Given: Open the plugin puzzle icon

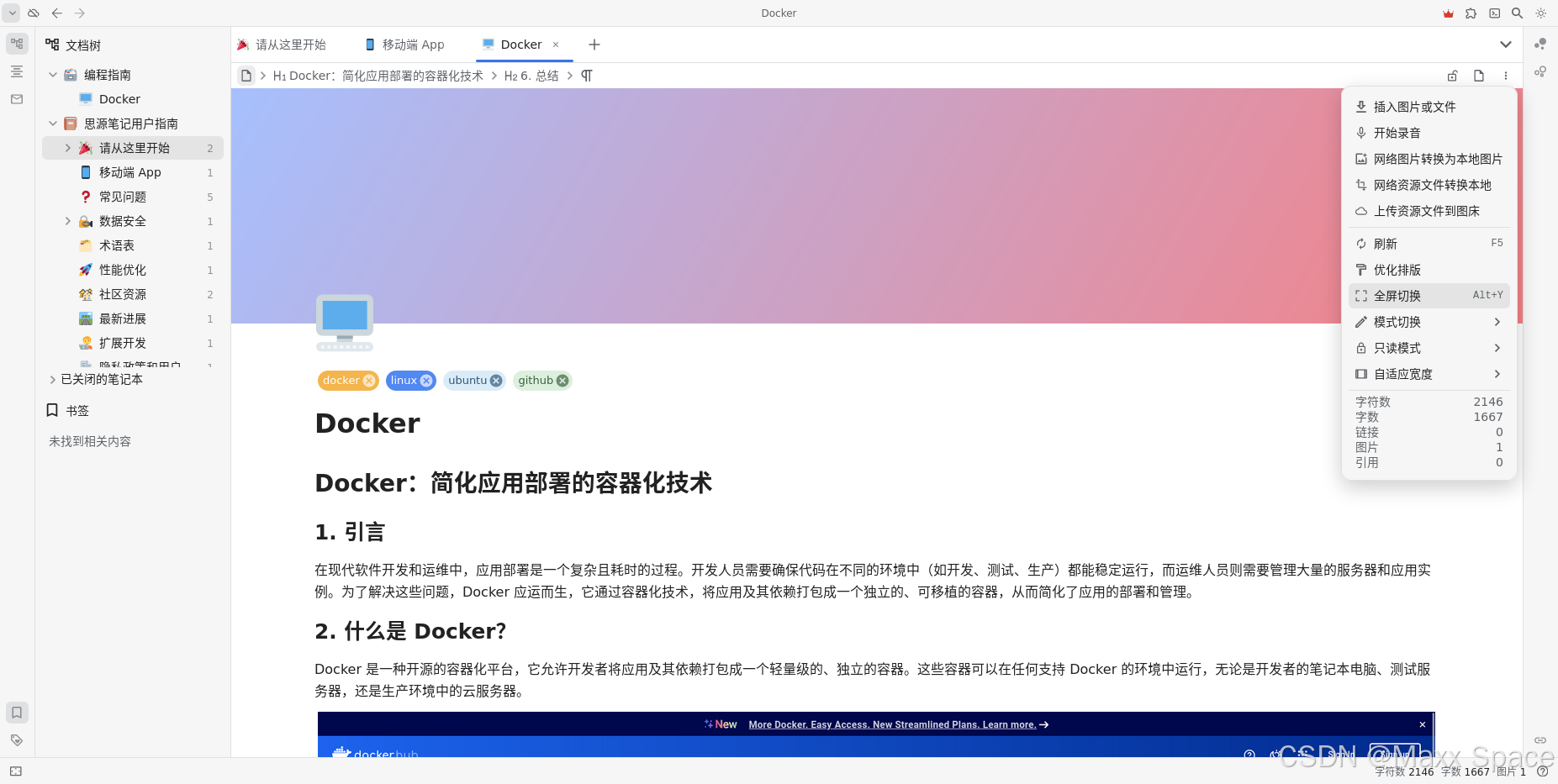Looking at the screenshot, I should (1471, 13).
